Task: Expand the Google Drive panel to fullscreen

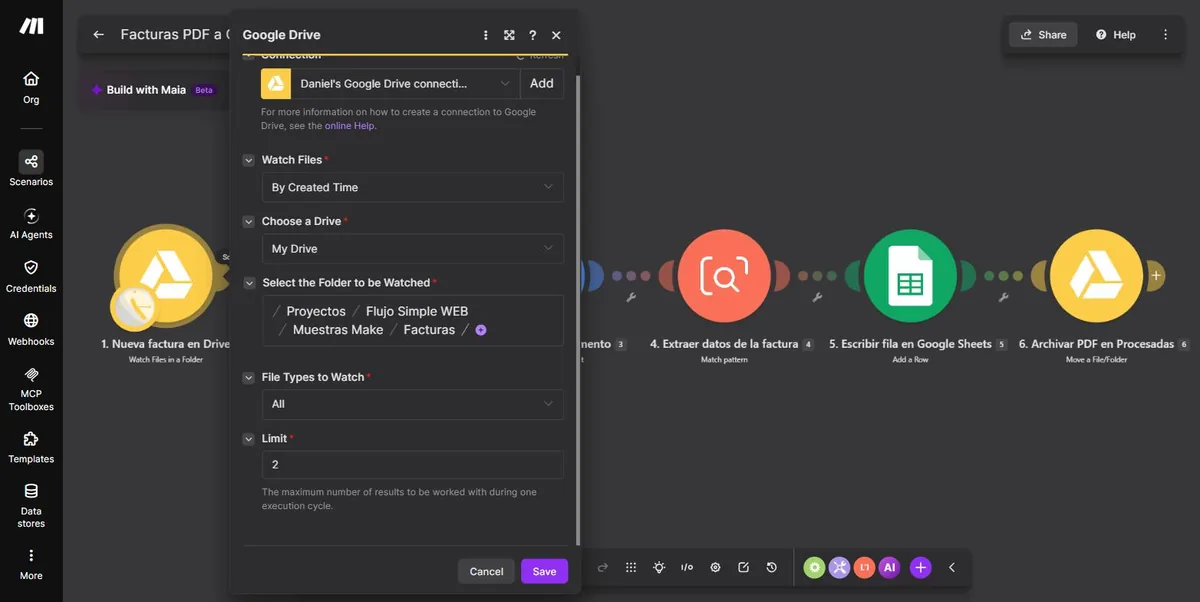Action: 509,35
